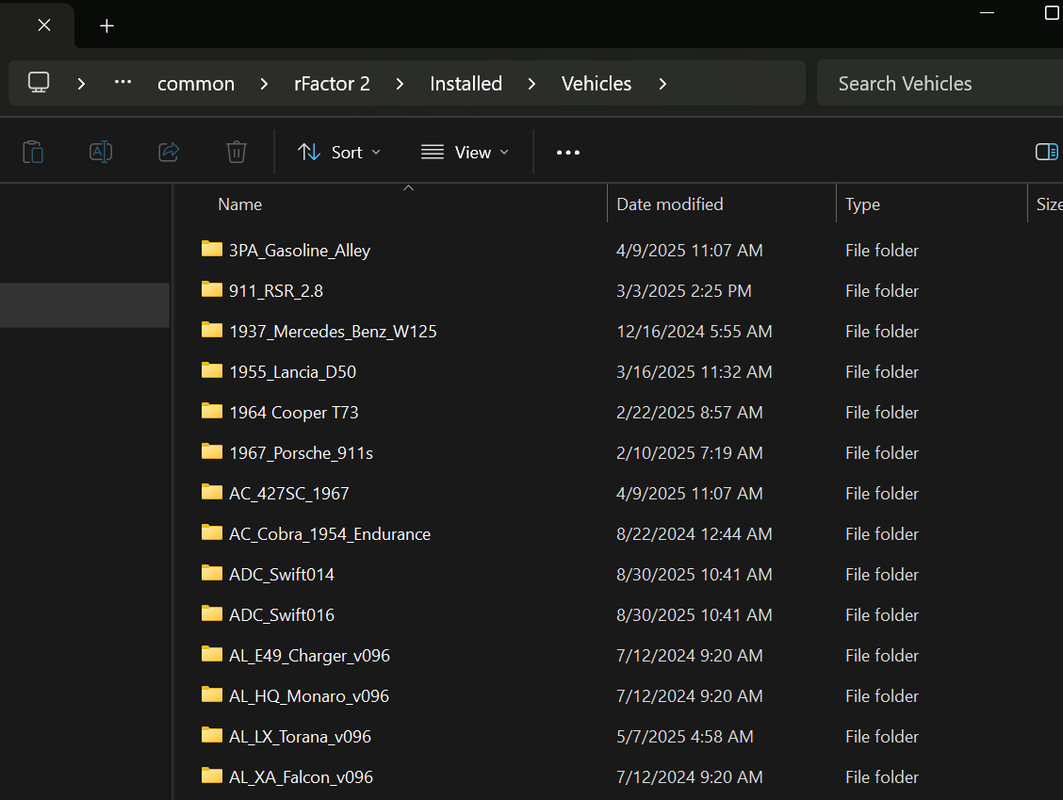Toggle the details pane icon
The height and width of the screenshot is (800, 1063).
click(x=1046, y=152)
